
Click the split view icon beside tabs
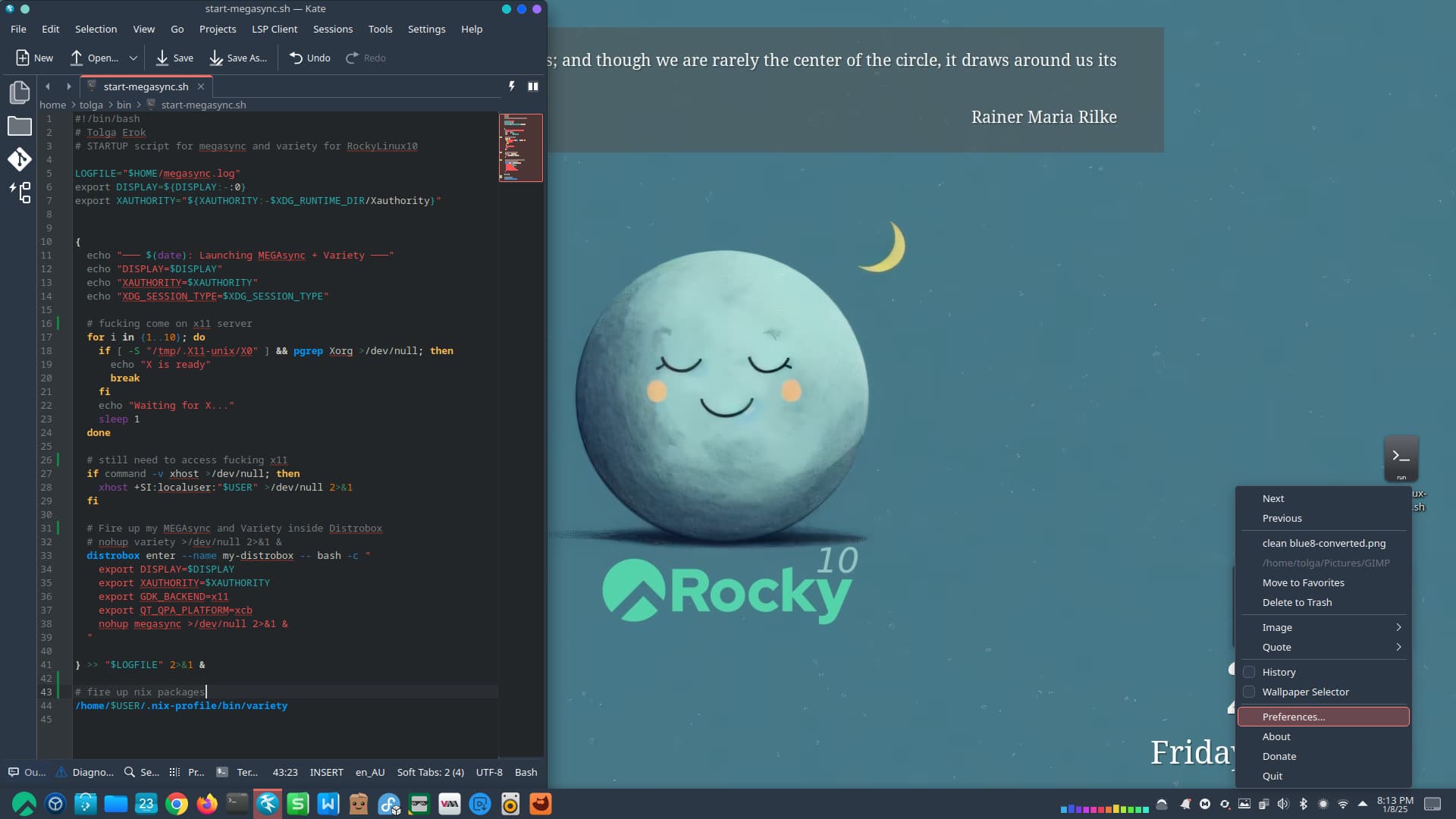tap(533, 86)
